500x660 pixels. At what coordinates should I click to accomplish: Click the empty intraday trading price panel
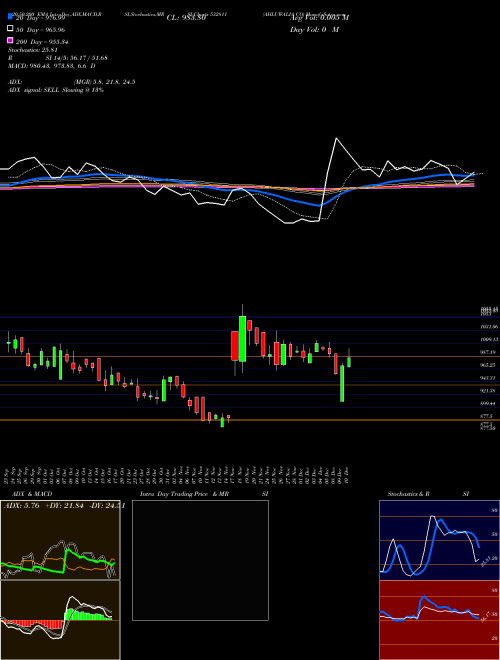[200, 560]
